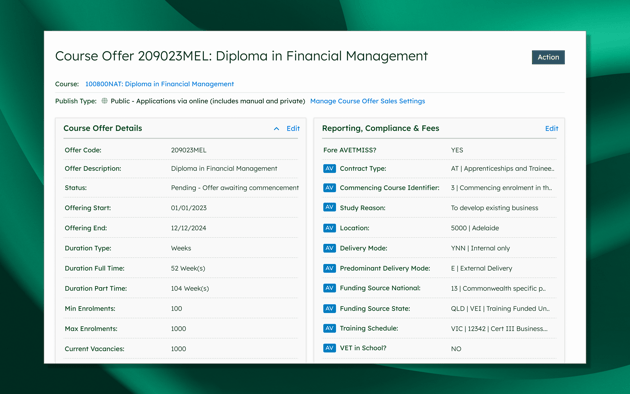
Task: Click the Offering Start date 01/01/2023
Action: tap(188, 208)
